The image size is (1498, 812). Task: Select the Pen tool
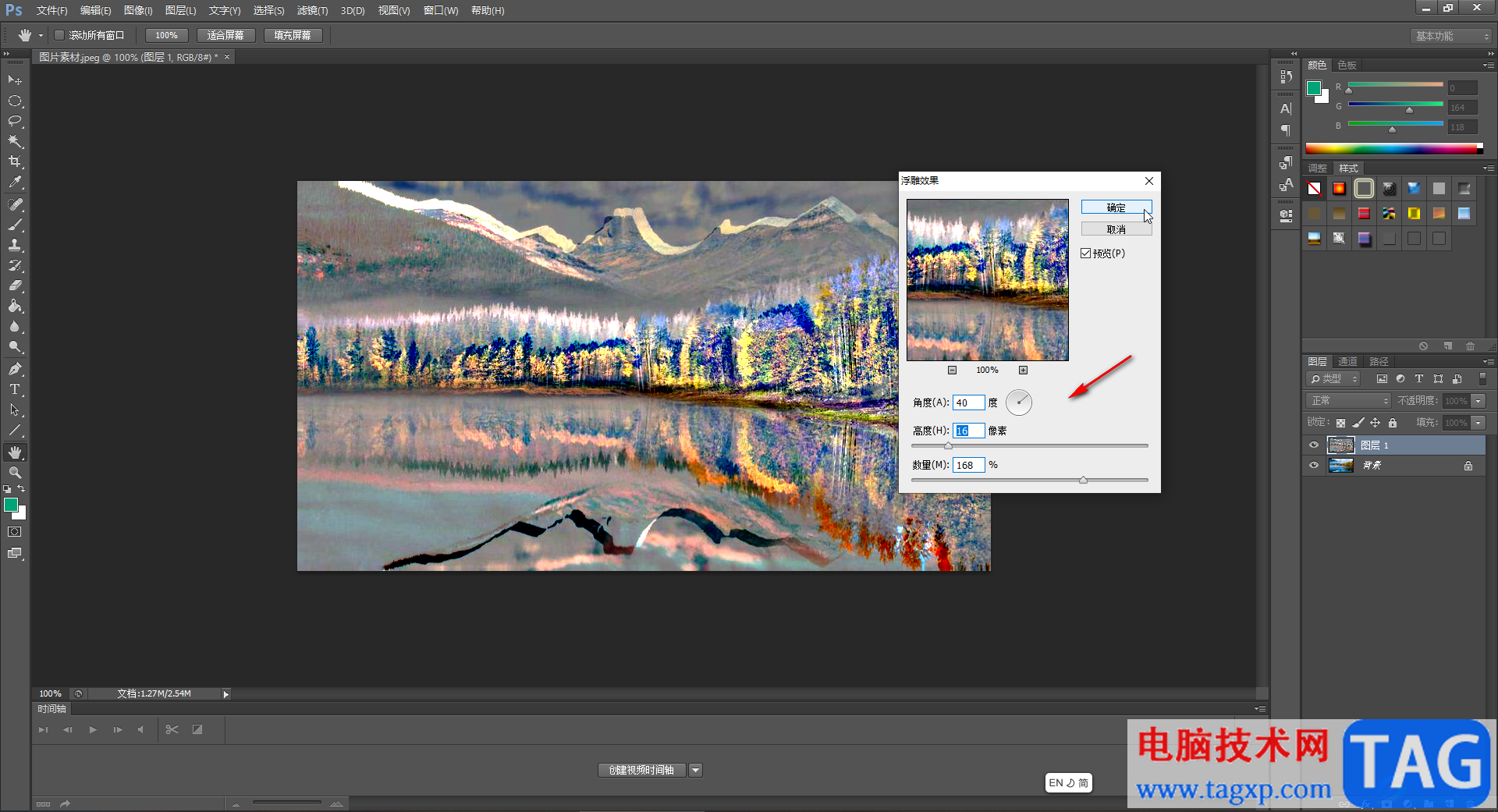coord(15,369)
